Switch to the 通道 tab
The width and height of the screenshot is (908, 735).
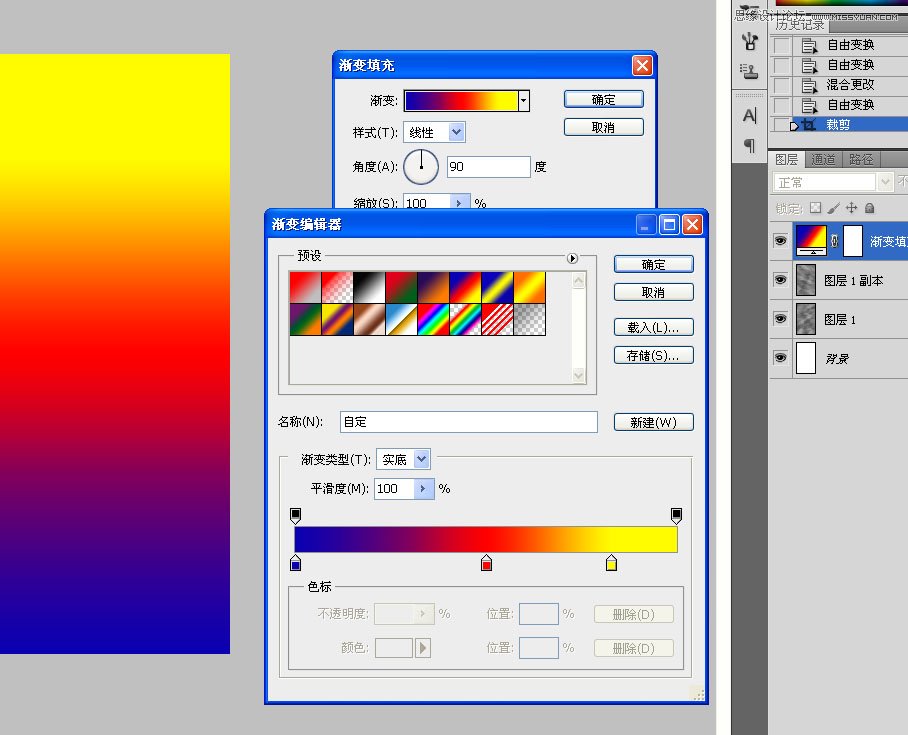(x=823, y=159)
